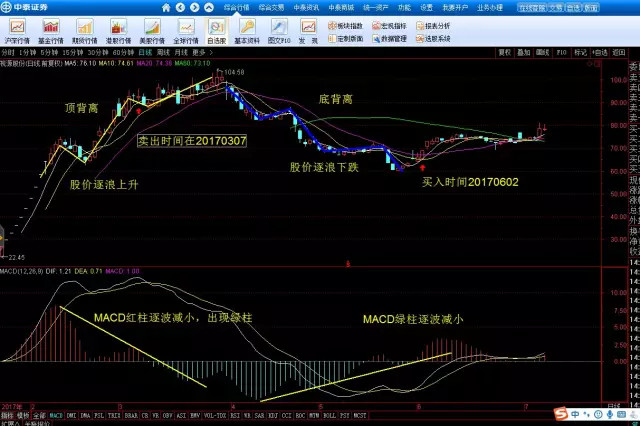This screenshot has width=640, height=426.
Task: Switch to 月线 monthly period
Action: point(181,52)
